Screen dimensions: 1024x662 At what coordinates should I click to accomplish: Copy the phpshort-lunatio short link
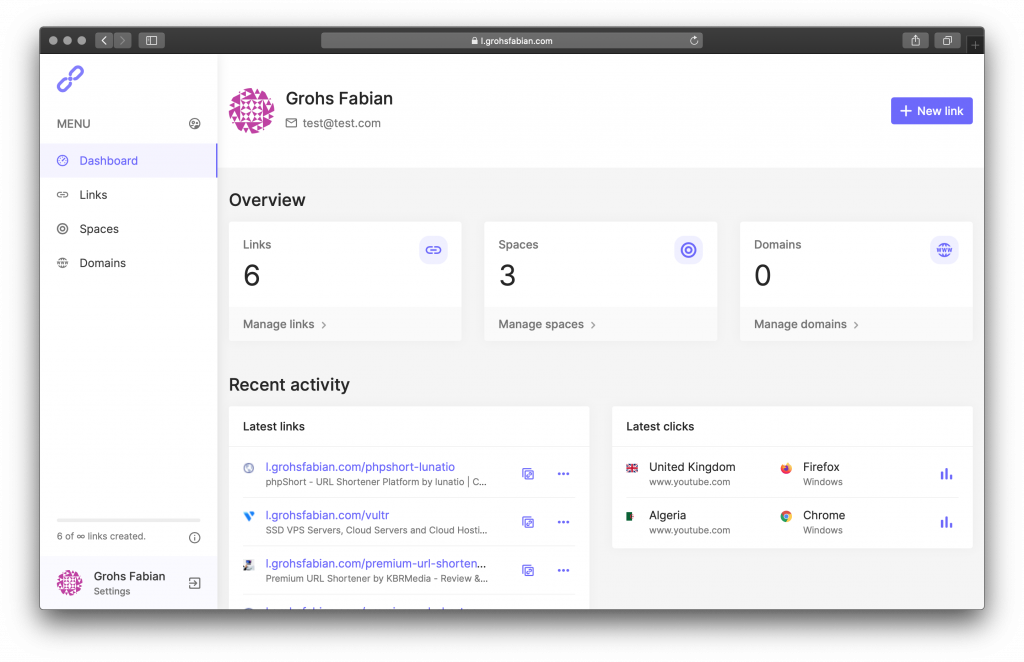(528, 474)
